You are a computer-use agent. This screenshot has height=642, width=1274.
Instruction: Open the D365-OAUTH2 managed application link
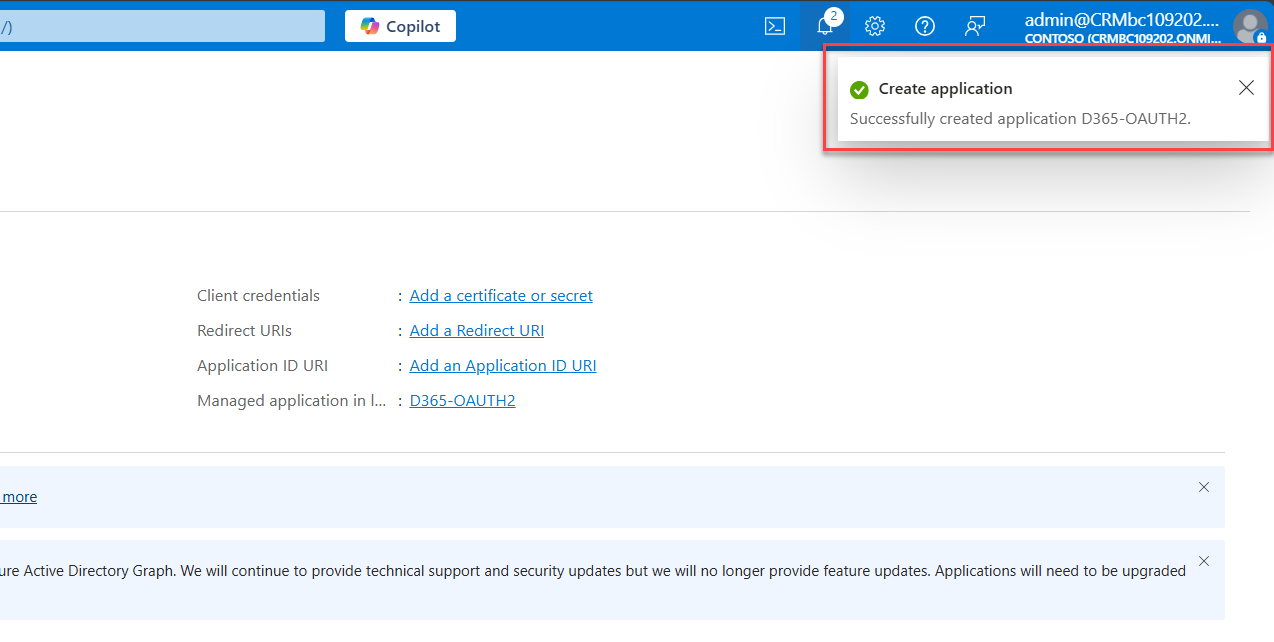462,401
